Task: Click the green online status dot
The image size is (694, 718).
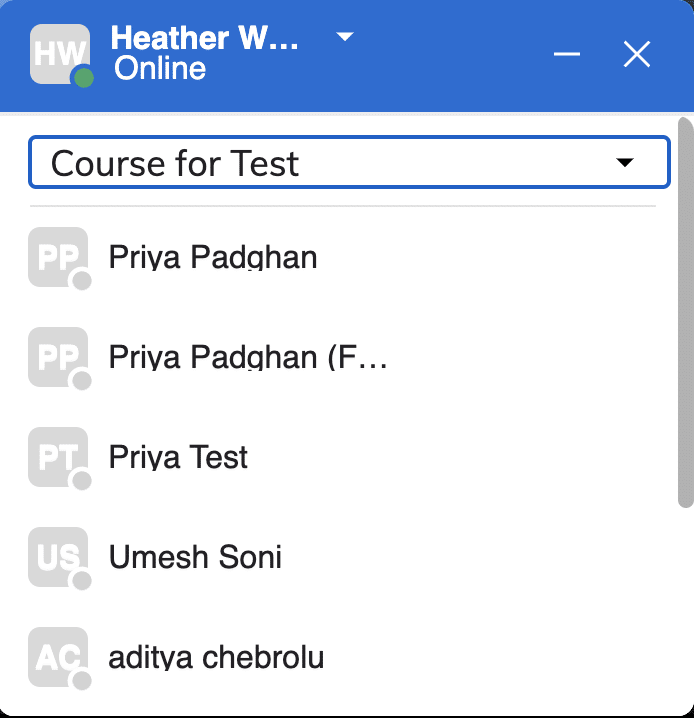Action: click(x=84, y=78)
